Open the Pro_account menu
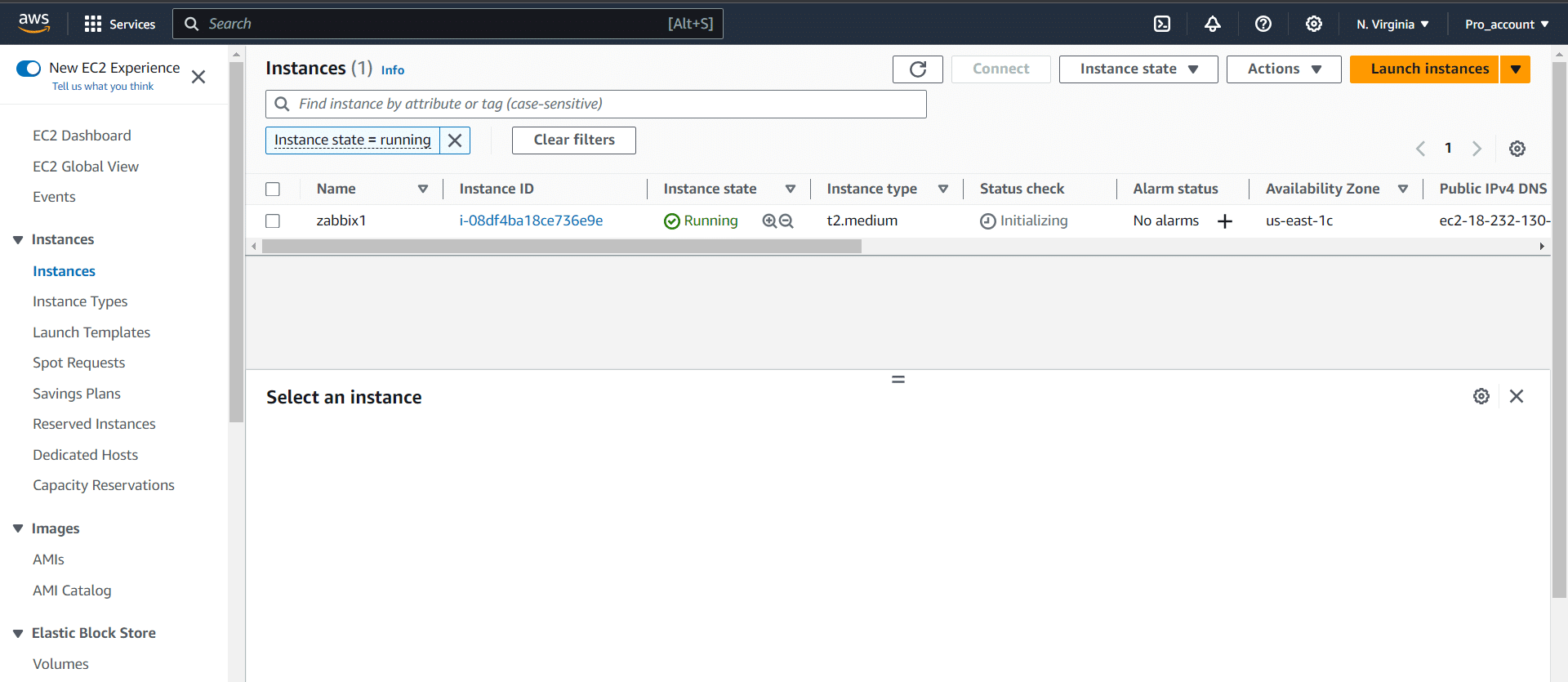Screen dimensions: 1568x682 (x=1507, y=25)
